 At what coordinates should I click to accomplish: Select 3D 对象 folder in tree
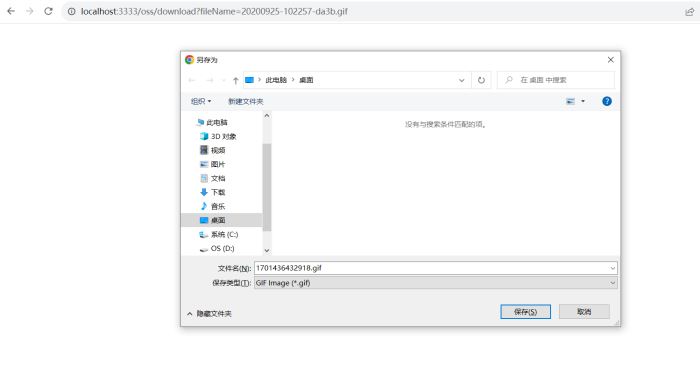pyautogui.click(x=218, y=136)
